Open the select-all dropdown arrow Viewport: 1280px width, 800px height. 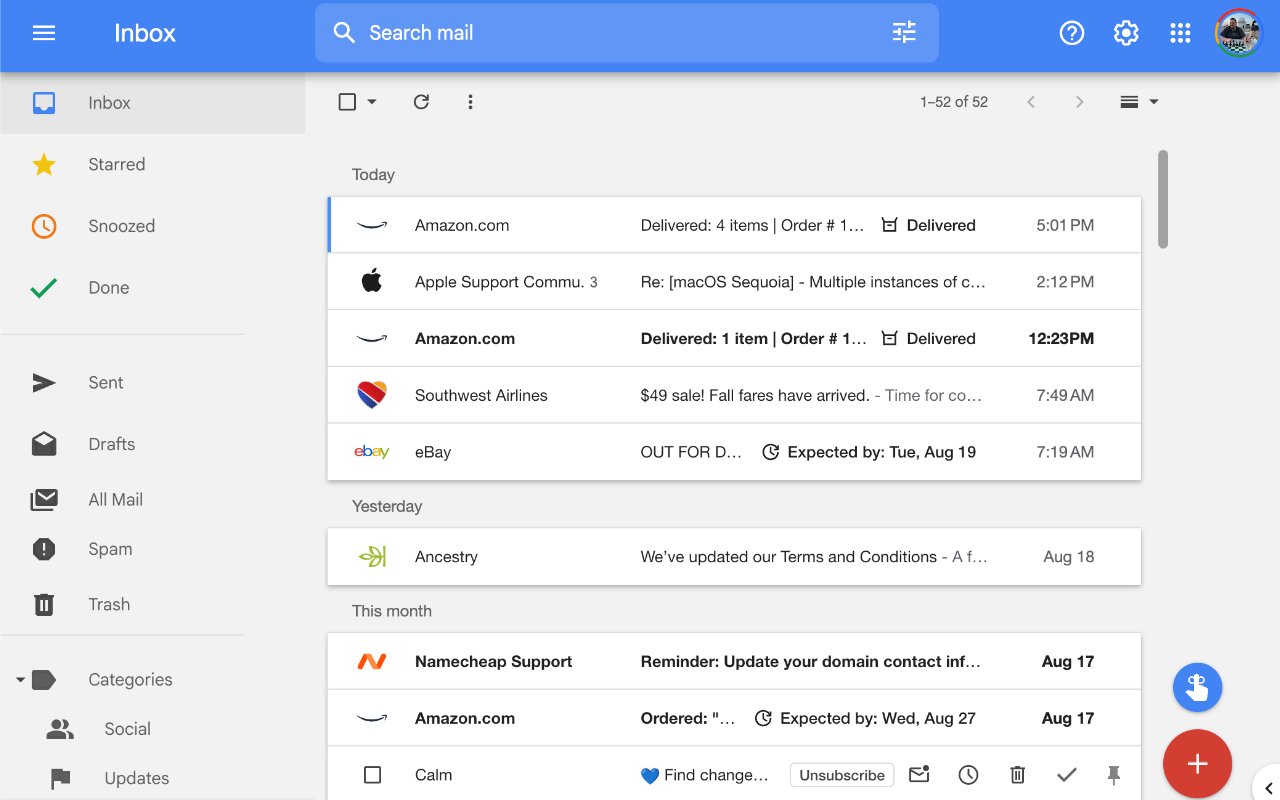click(372, 102)
